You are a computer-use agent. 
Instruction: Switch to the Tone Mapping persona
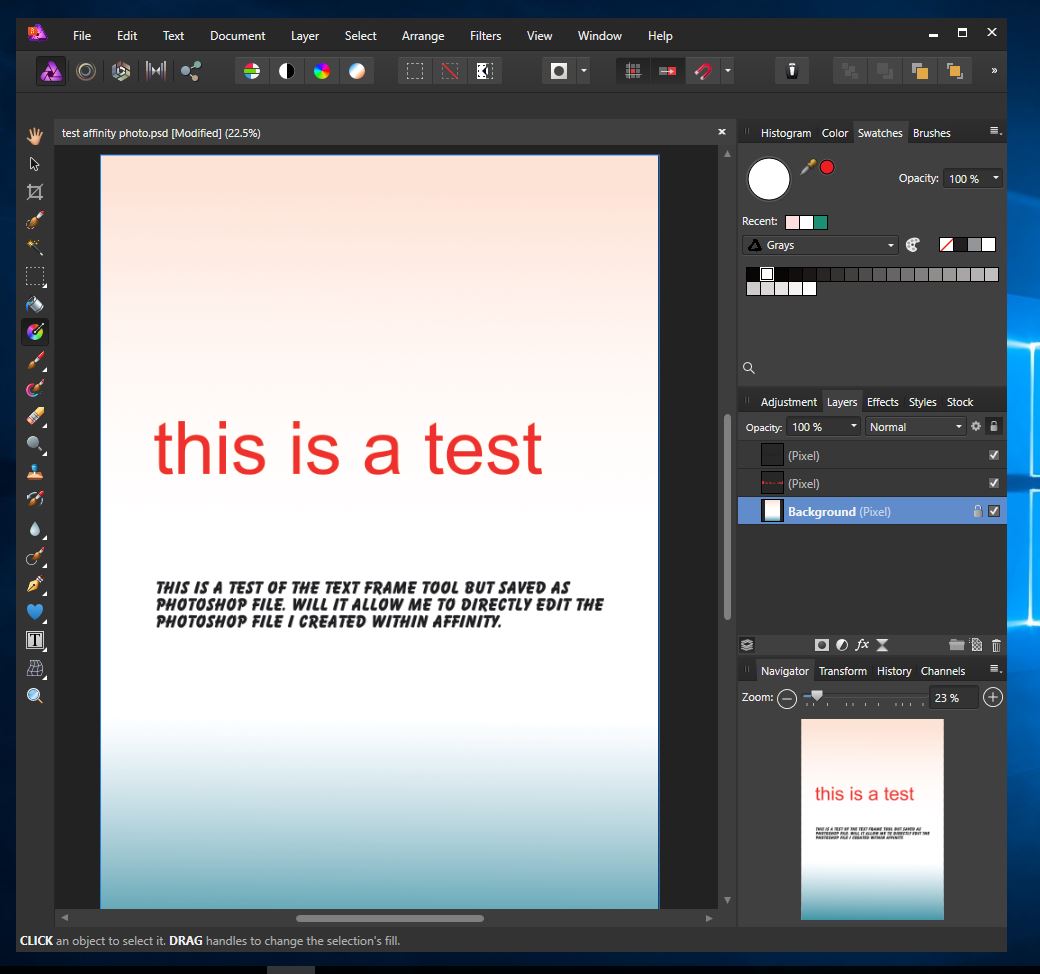coord(156,71)
